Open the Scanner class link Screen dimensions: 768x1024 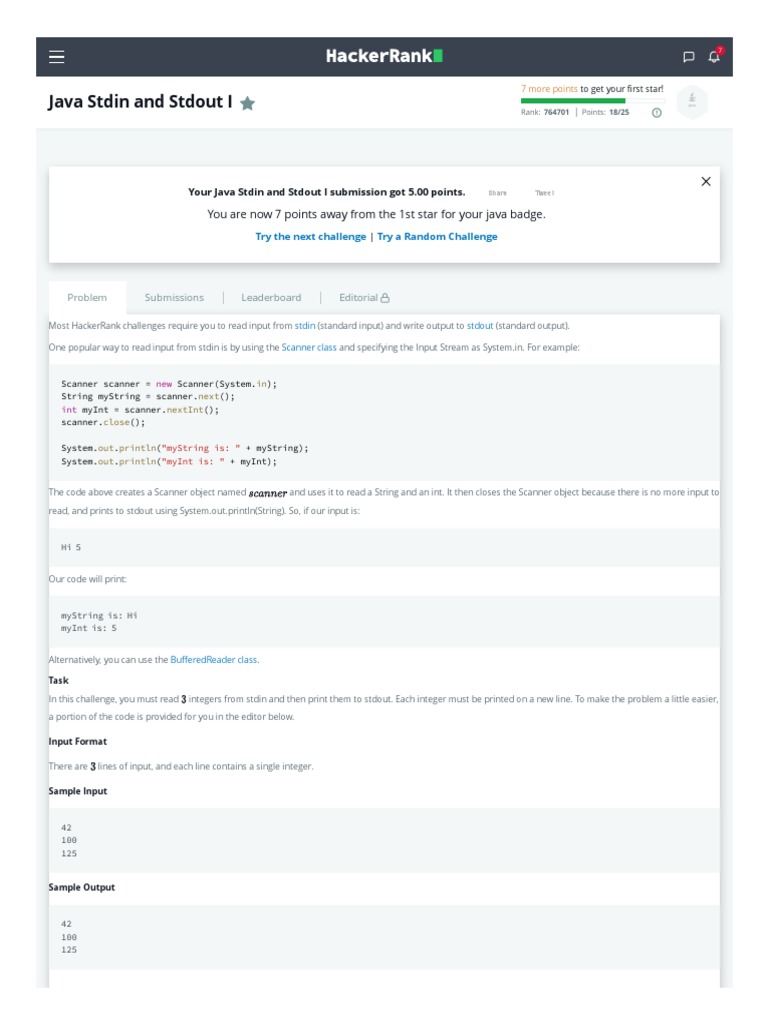(308, 347)
